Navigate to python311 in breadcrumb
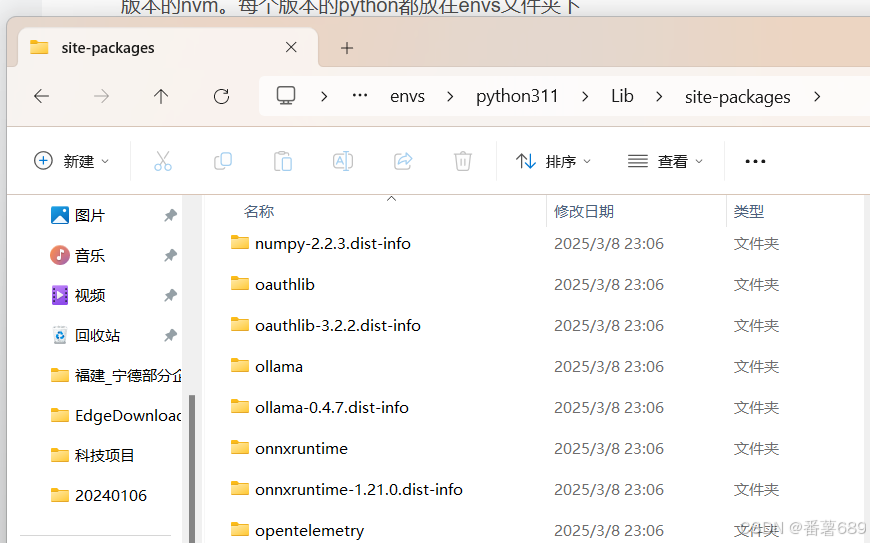This screenshot has height=543, width=870. [x=517, y=97]
